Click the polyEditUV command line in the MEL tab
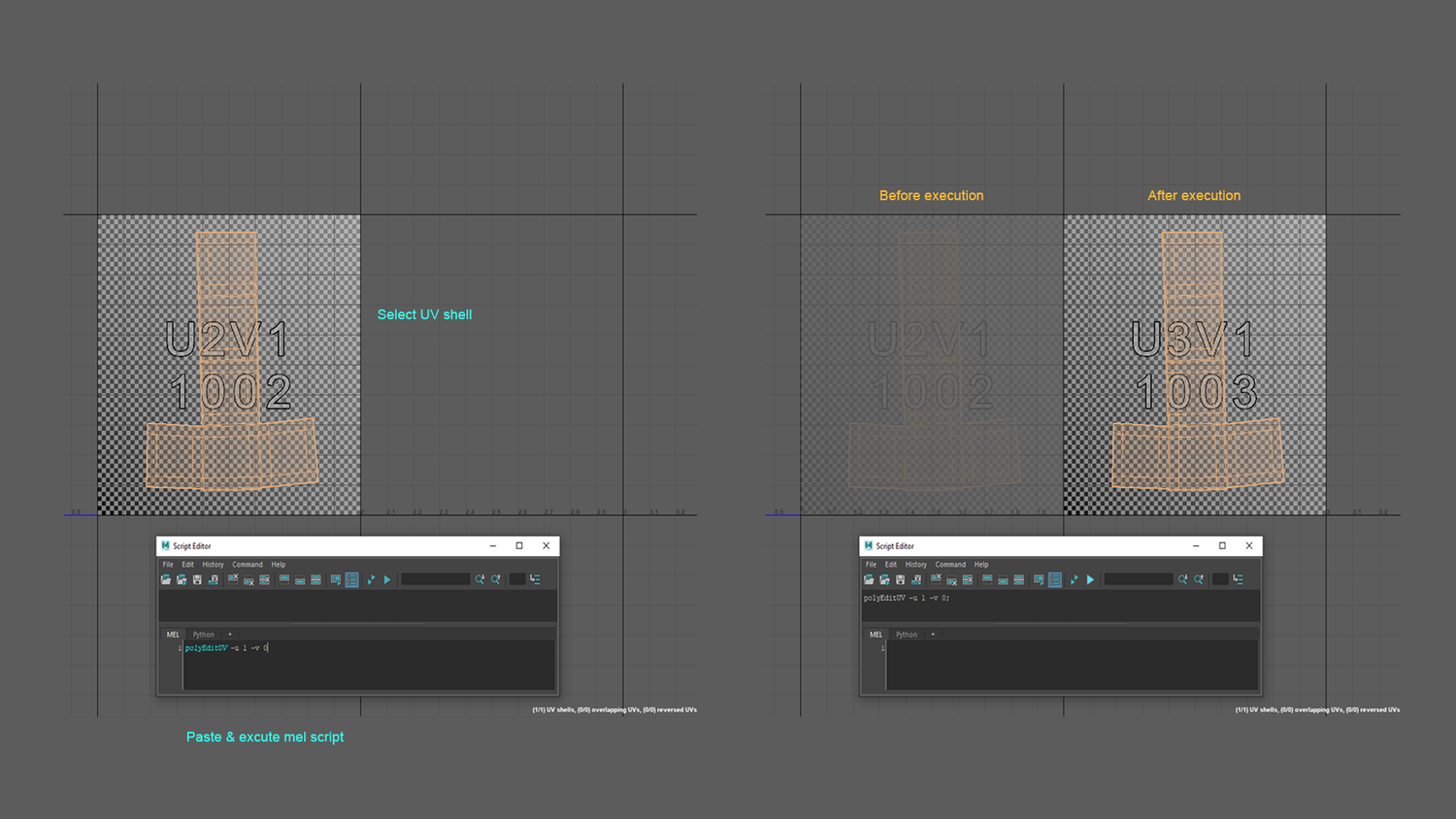The image size is (1456, 819). click(x=227, y=647)
